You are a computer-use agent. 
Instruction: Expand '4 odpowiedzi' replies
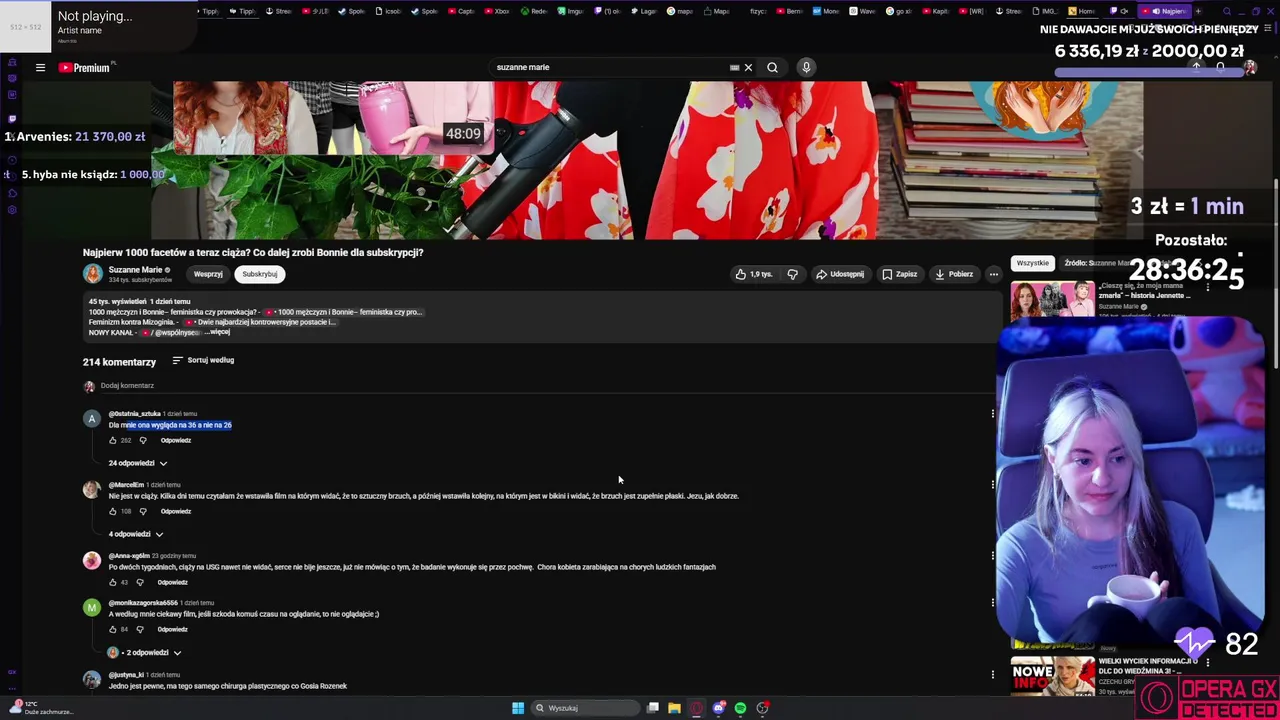[136, 534]
